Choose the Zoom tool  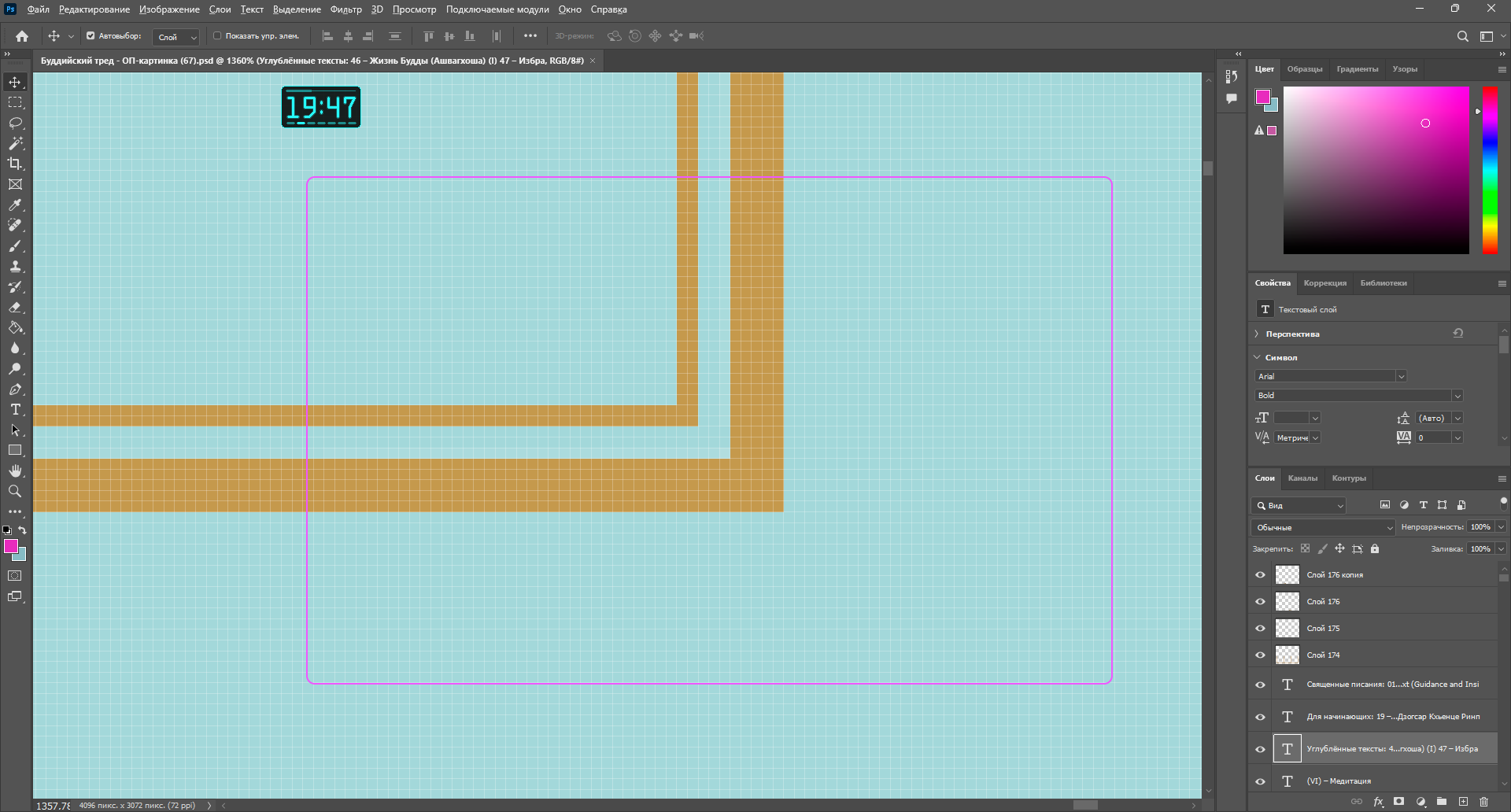15,491
